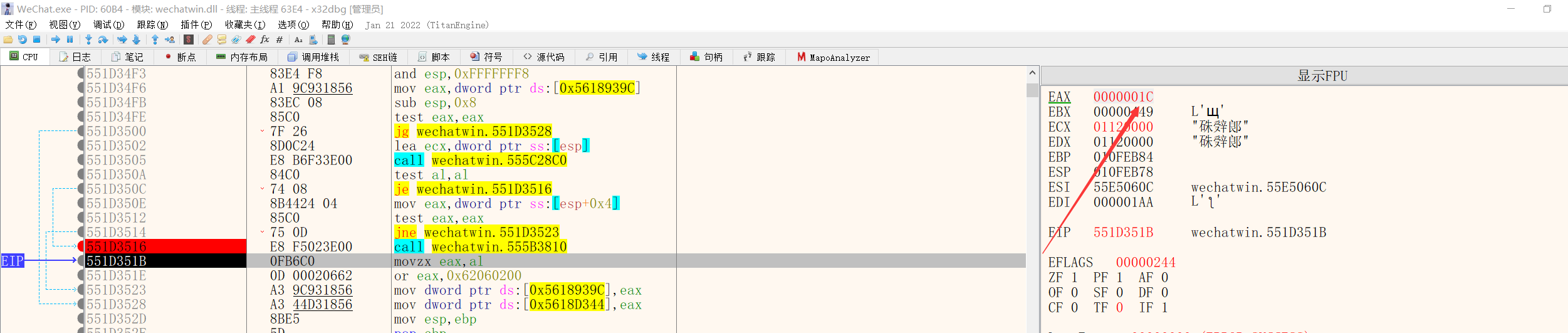The height and width of the screenshot is (333, 1568).
Task: Click the Pause execution icon
Action: point(70,40)
